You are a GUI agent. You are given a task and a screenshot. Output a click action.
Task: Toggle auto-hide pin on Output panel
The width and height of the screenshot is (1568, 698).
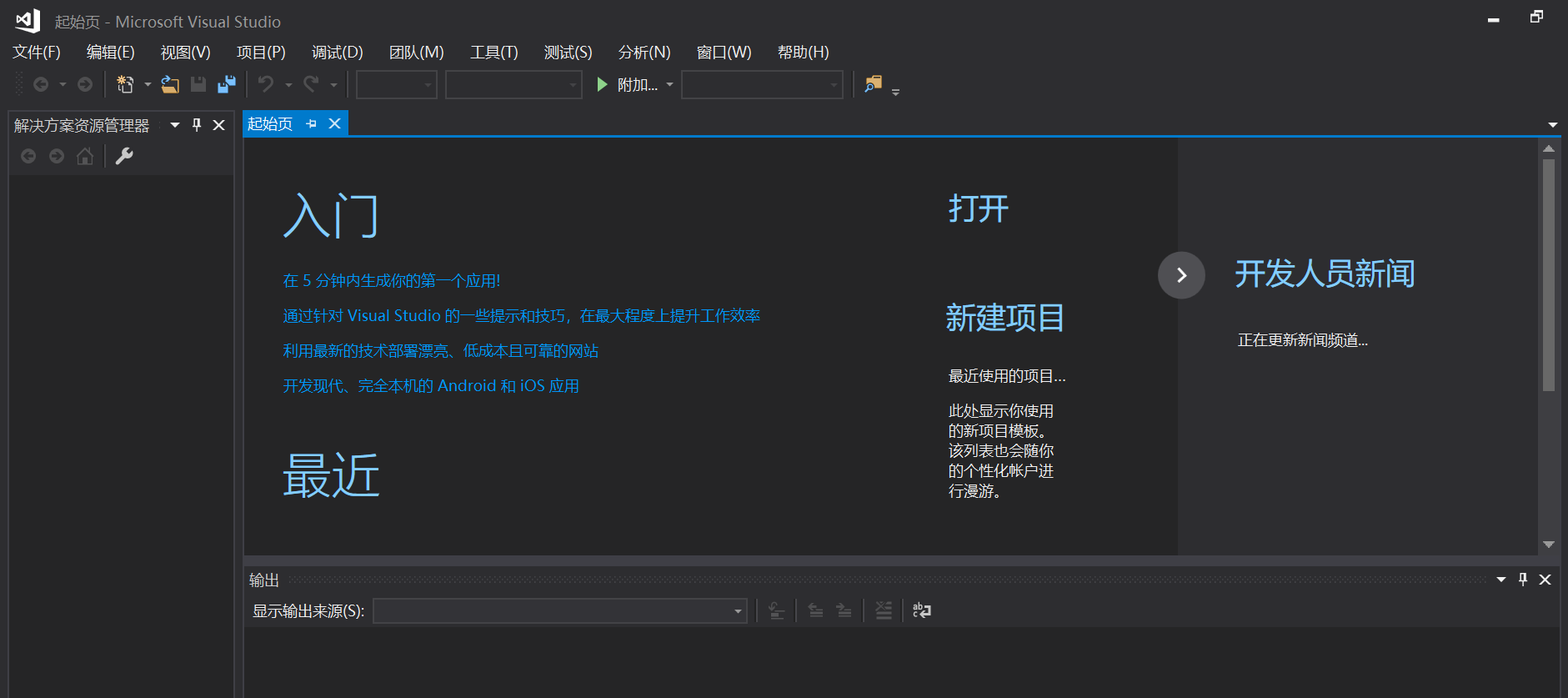coord(1523,580)
